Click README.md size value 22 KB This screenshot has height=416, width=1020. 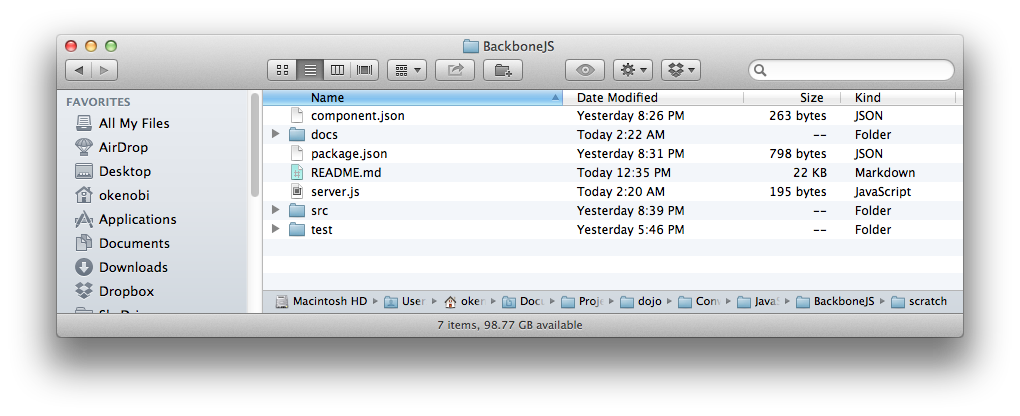(x=809, y=173)
